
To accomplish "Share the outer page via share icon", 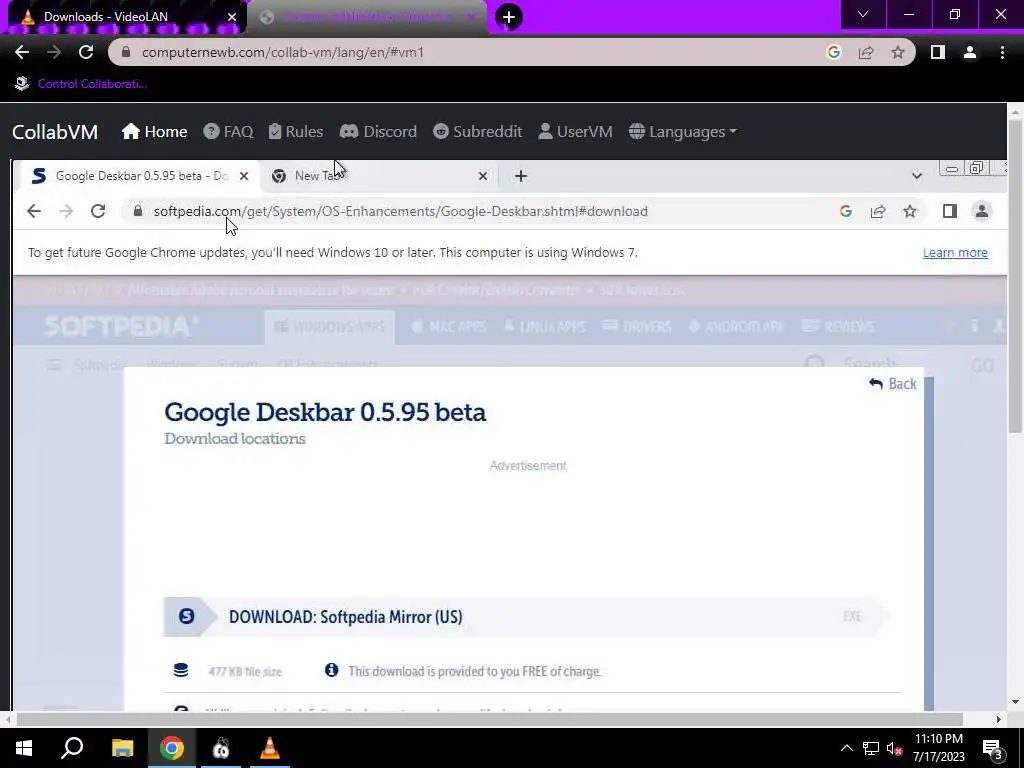I will (866, 52).
